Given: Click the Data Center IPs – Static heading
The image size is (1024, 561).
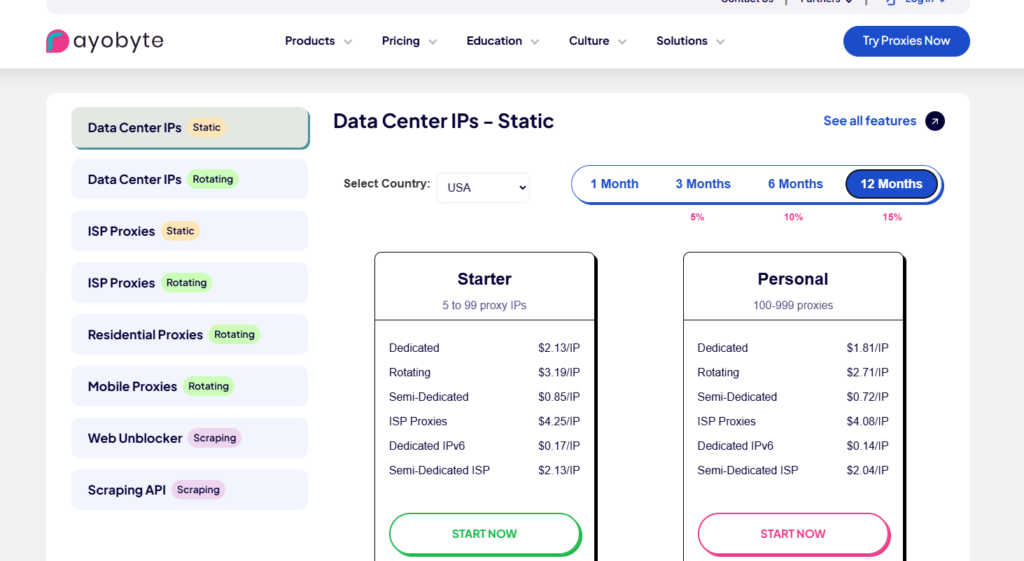Looking at the screenshot, I should [443, 121].
